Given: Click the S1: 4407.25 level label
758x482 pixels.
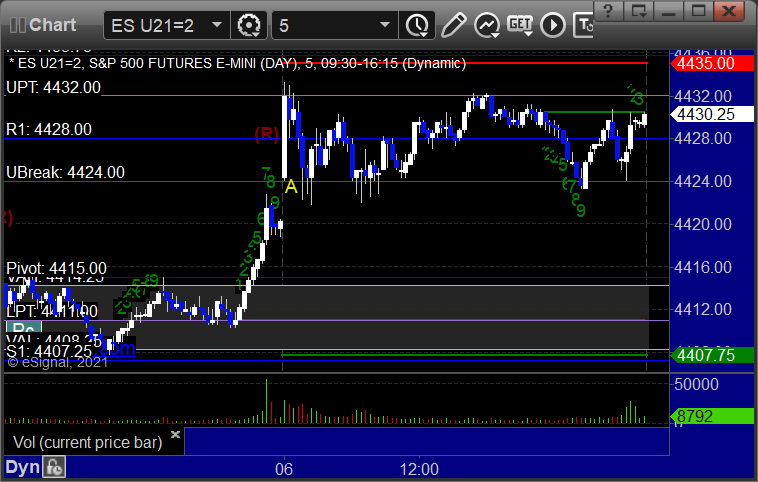Looking at the screenshot, I should 49,352.
